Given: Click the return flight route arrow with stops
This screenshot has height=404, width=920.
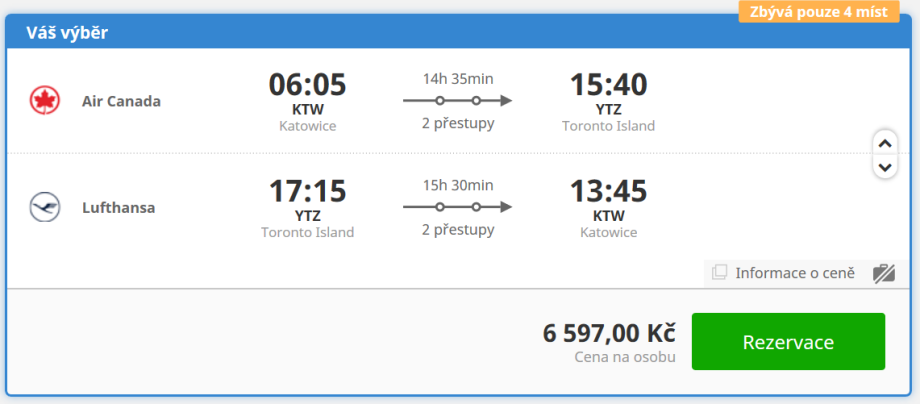Looking at the screenshot, I should coord(457,208).
